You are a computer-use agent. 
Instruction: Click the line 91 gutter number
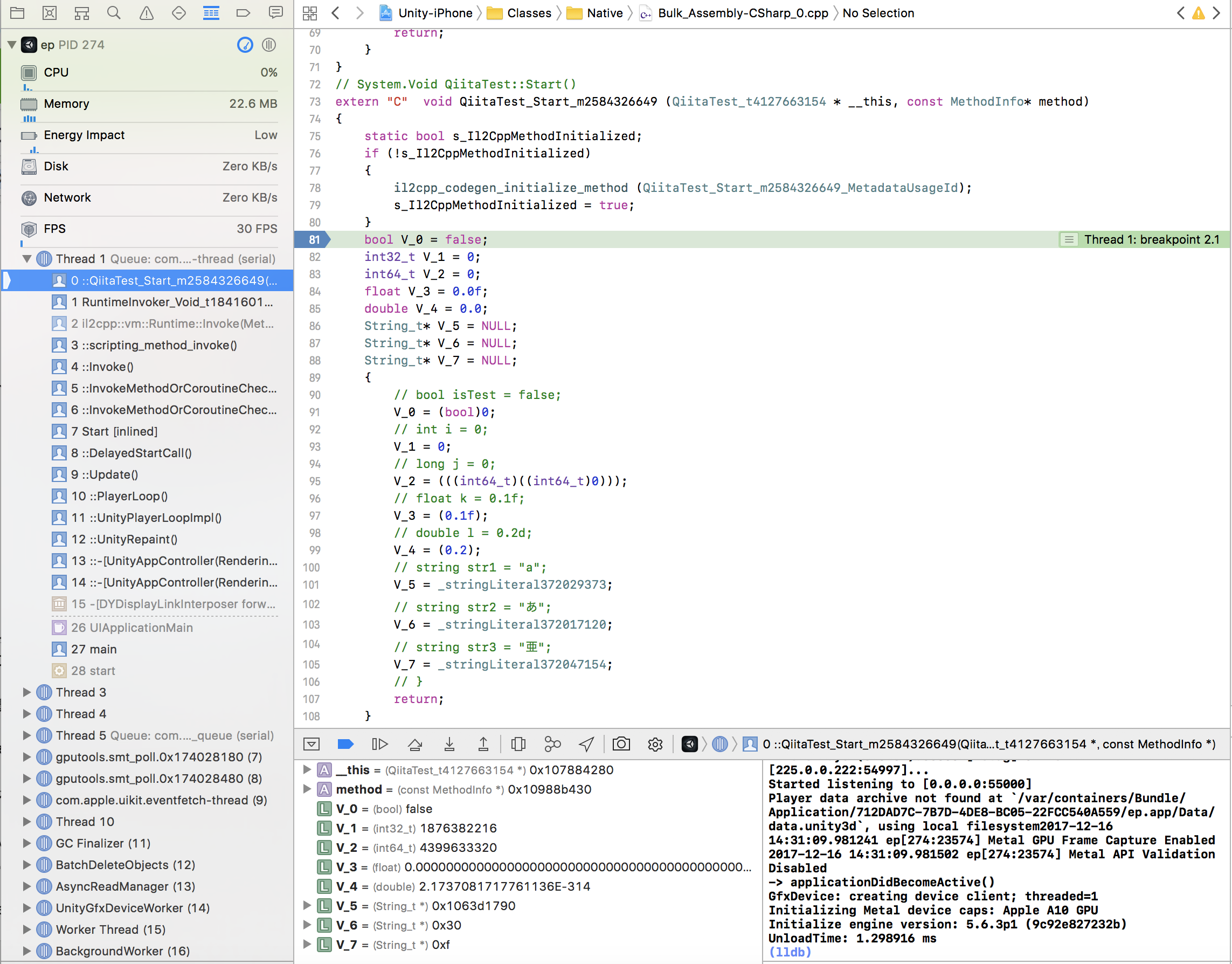[314, 412]
